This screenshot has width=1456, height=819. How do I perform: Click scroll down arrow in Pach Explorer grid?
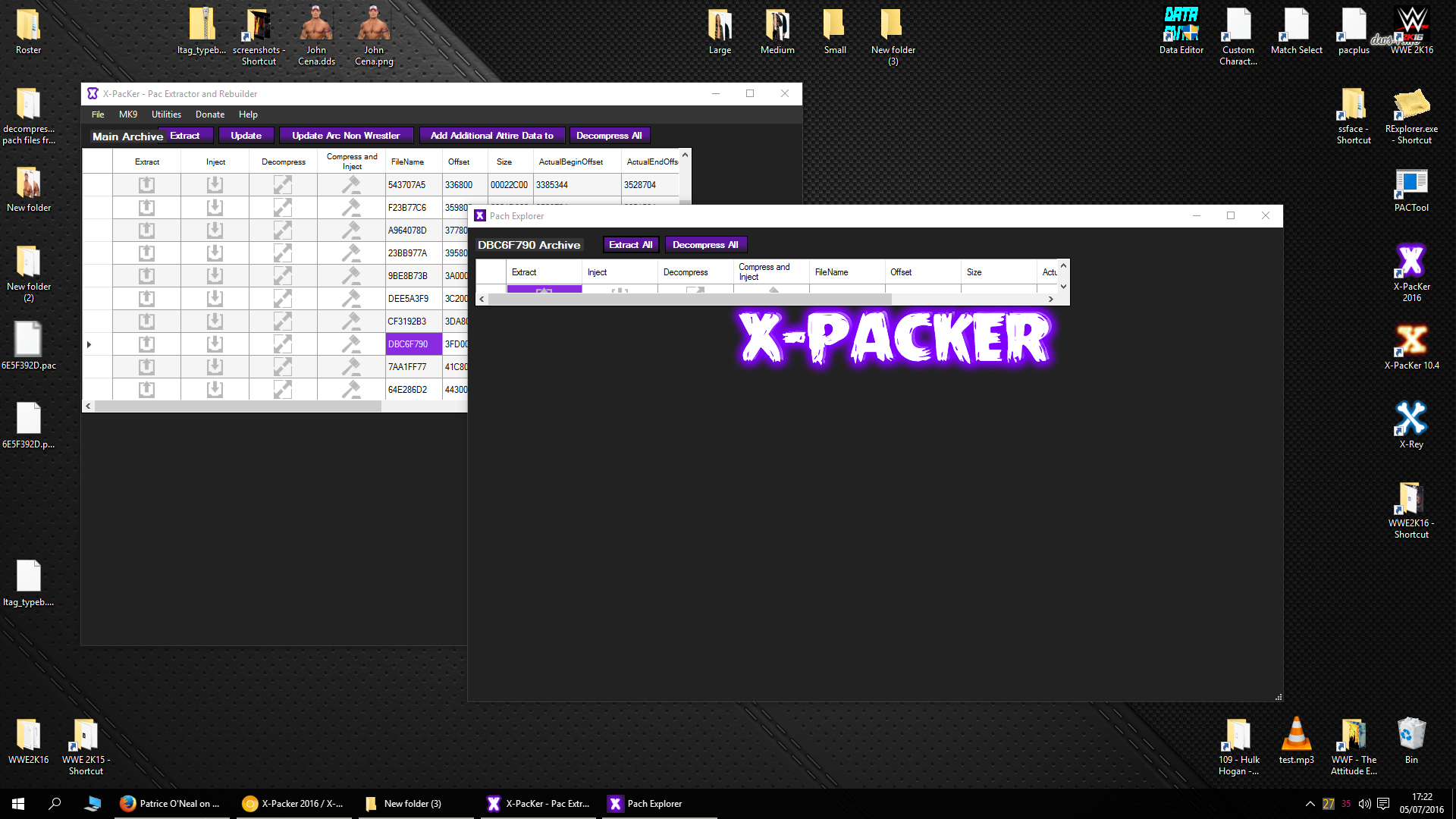(1063, 287)
